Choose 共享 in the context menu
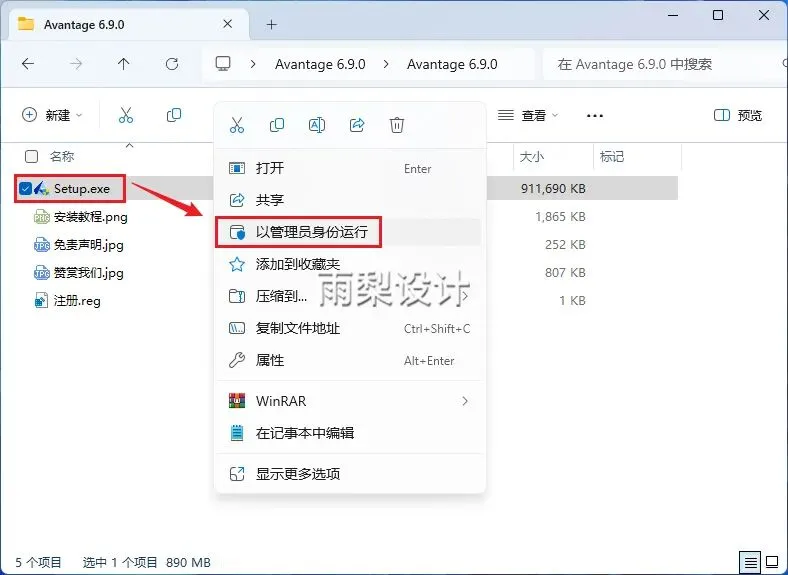This screenshot has height=575, width=788. point(349,200)
